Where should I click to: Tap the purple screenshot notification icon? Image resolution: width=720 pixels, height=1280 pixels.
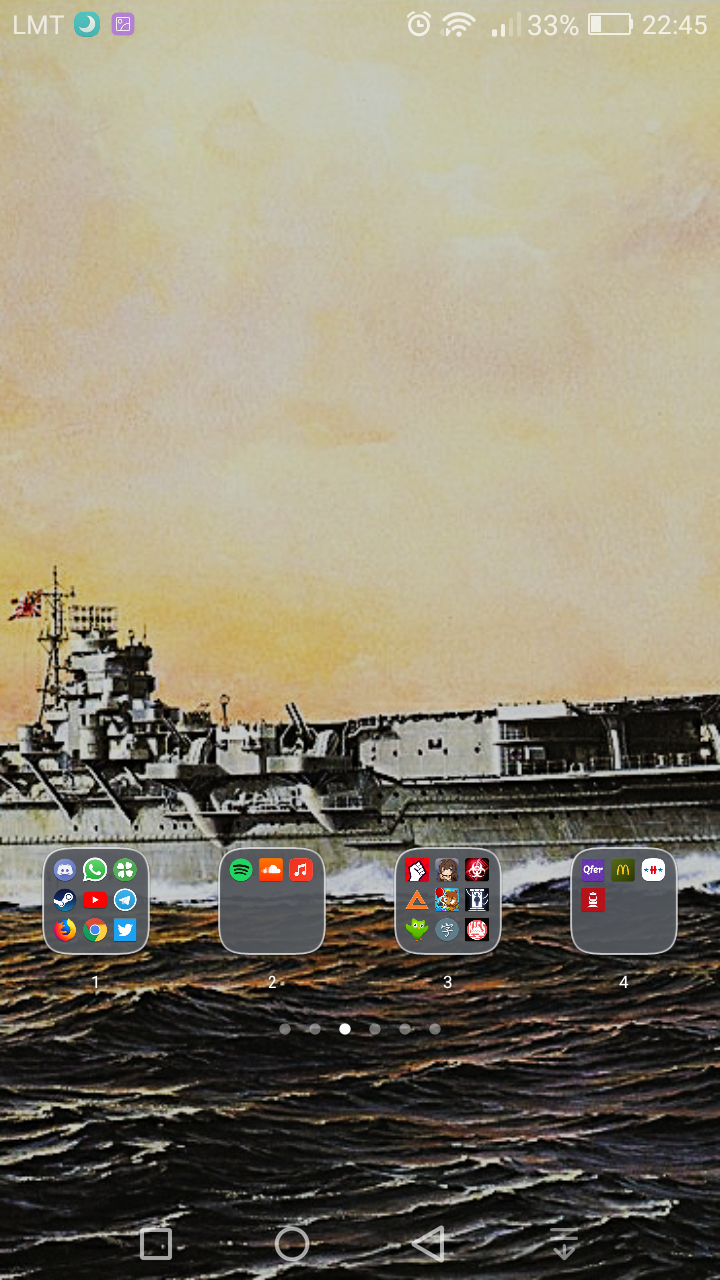pyautogui.click(x=123, y=25)
